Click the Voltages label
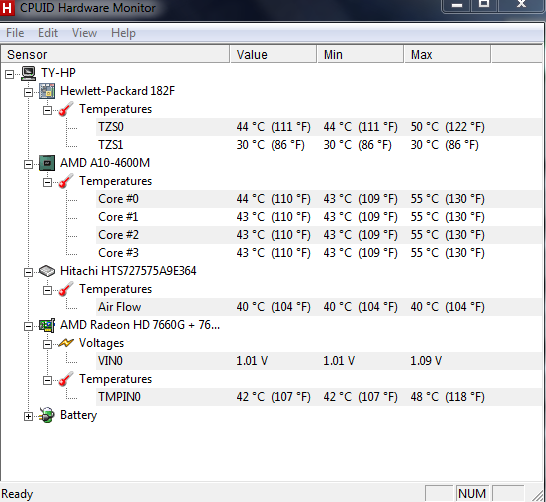The height and width of the screenshot is (502, 546). tap(101, 343)
